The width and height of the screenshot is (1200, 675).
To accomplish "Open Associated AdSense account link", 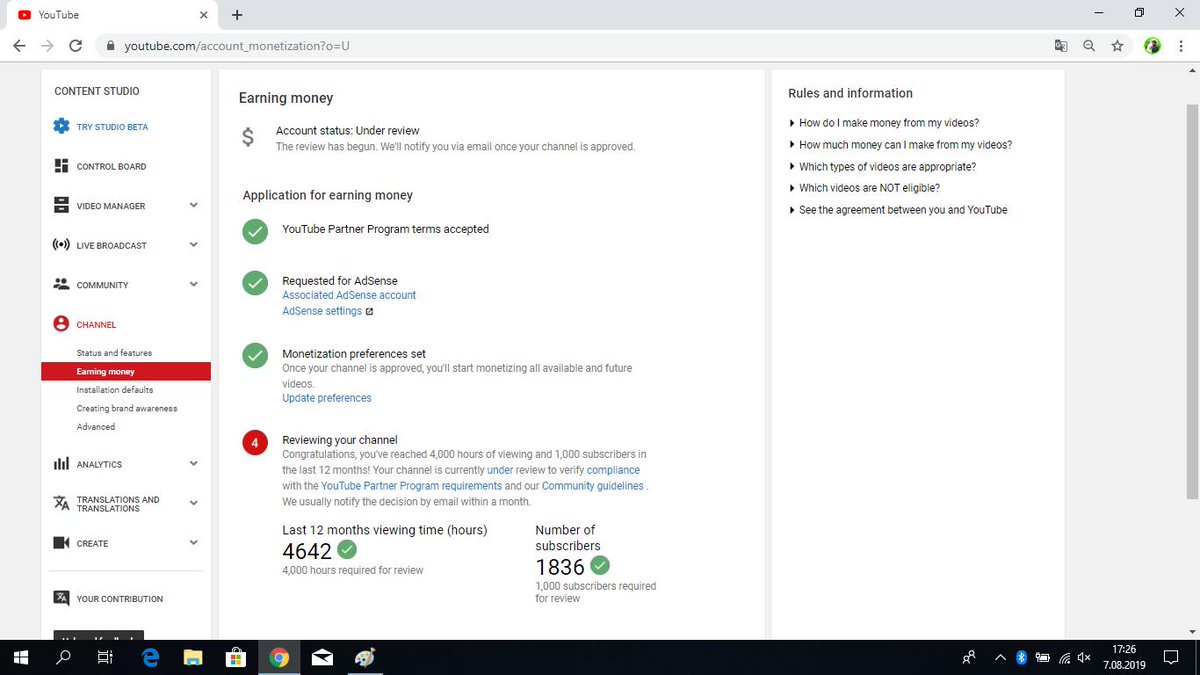I will (349, 295).
